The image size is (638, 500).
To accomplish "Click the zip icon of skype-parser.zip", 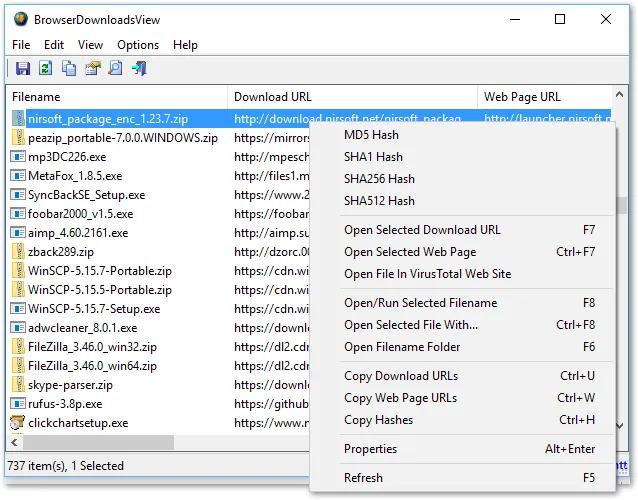I will (18, 384).
